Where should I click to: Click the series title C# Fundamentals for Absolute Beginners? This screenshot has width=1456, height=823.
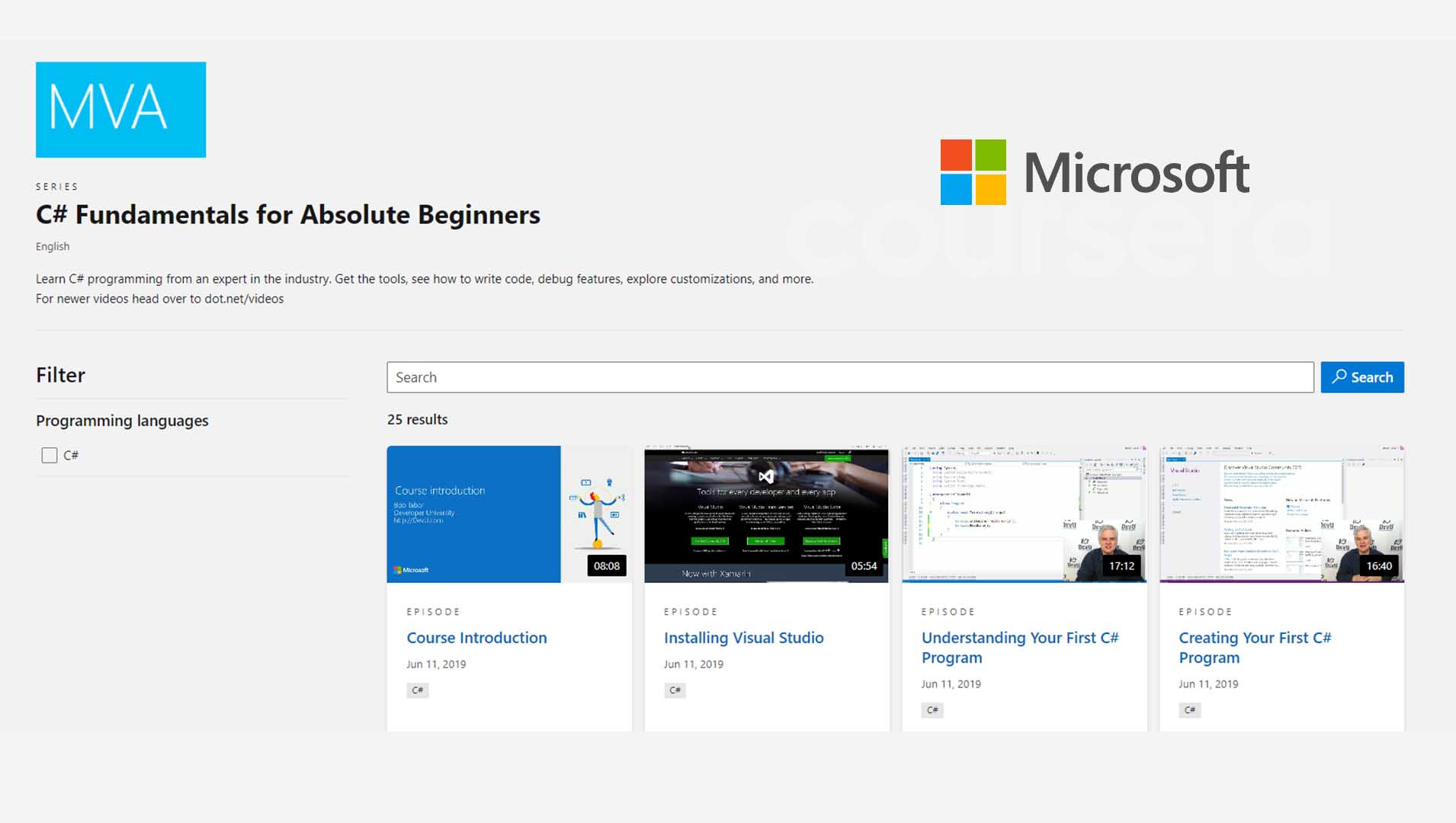tap(287, 215)
